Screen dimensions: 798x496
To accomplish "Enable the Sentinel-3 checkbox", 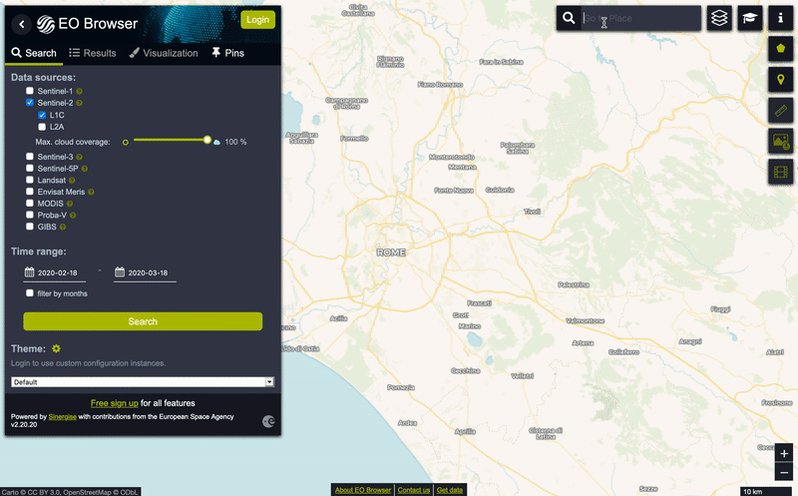I will [30, 156].
